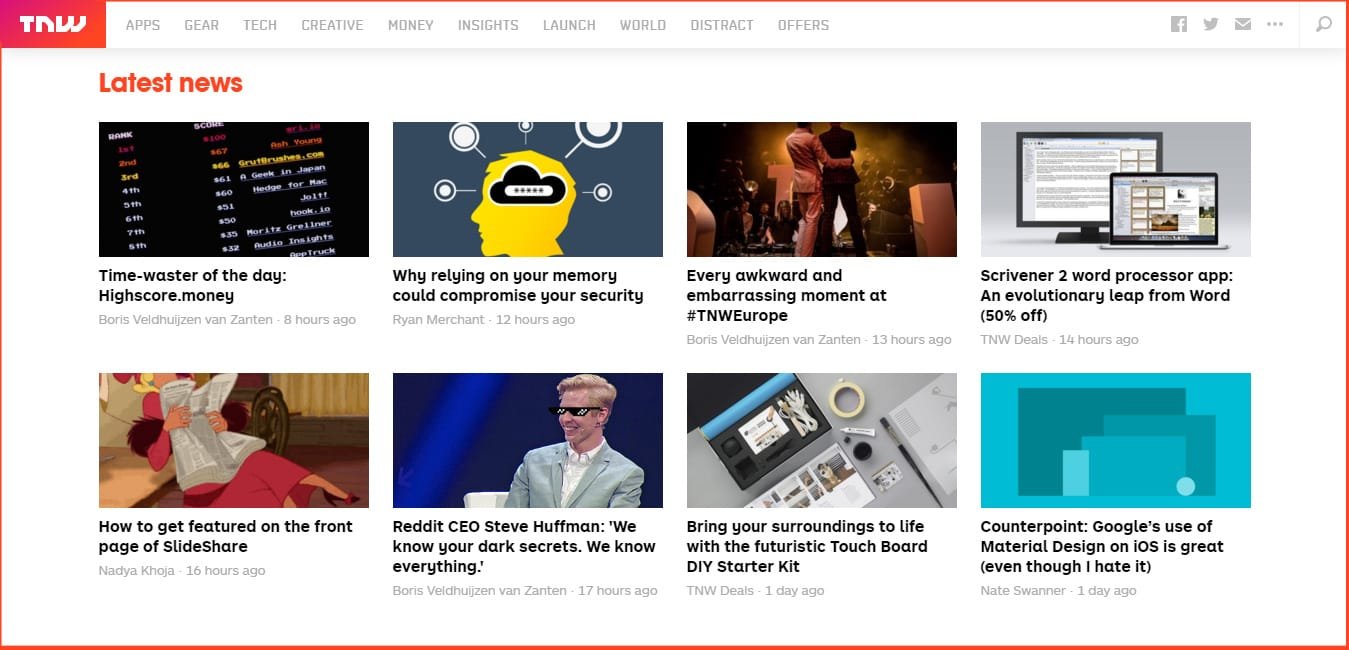
Task: Open the Highscore.money leaderboard thumbnail
Action: click(x=234, y=189)
